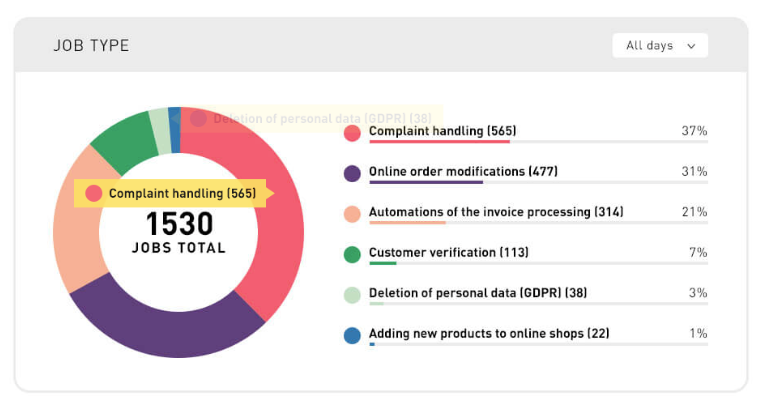Click the dark green donut chart segment

[118, 141]
